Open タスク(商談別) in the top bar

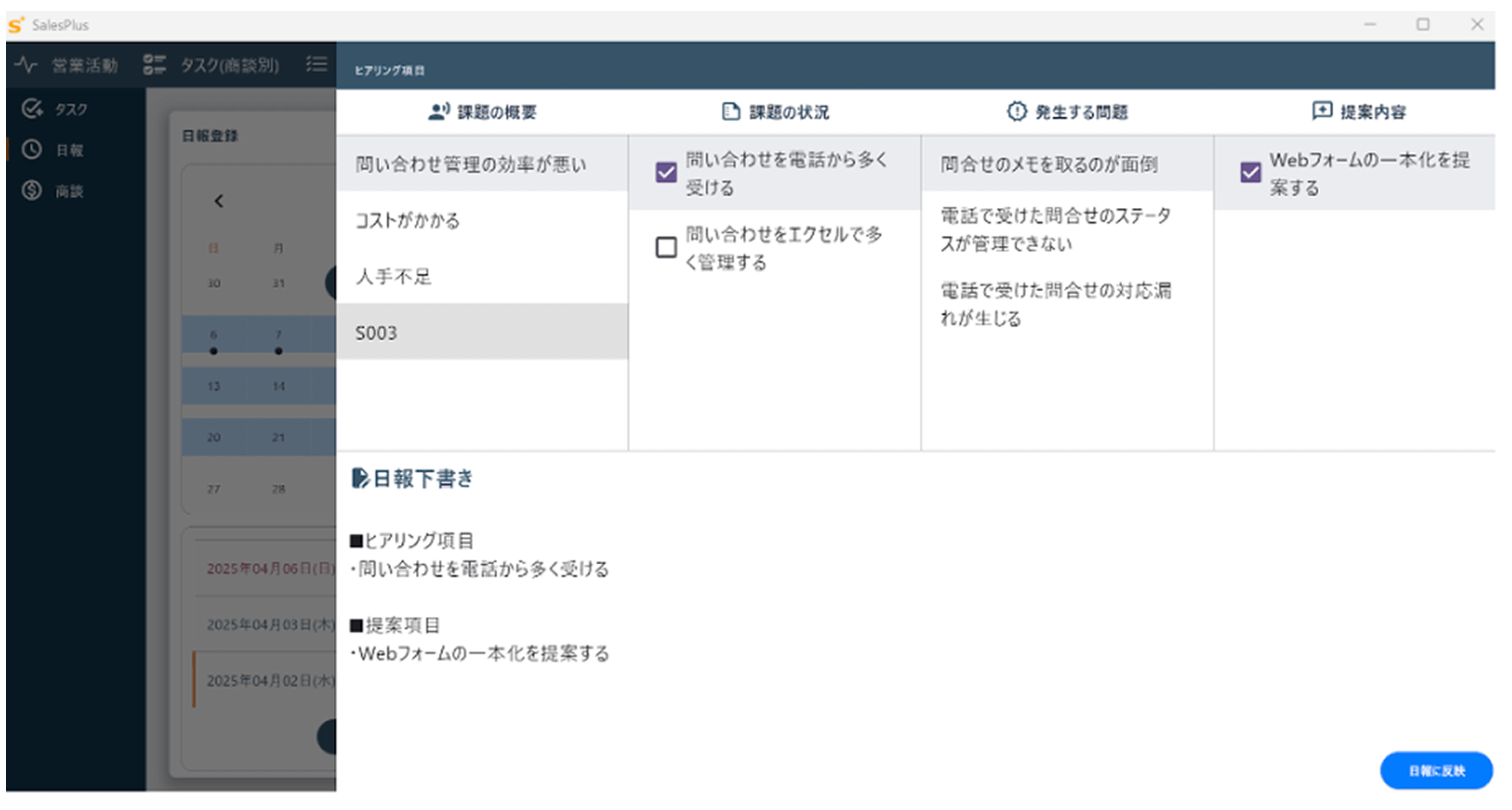click(x=230, y=65)
